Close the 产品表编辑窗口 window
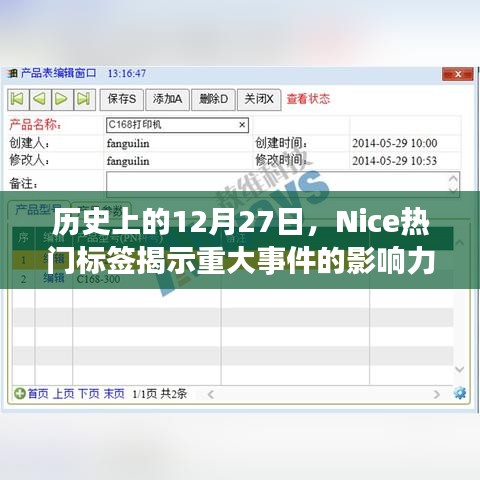 458,74
